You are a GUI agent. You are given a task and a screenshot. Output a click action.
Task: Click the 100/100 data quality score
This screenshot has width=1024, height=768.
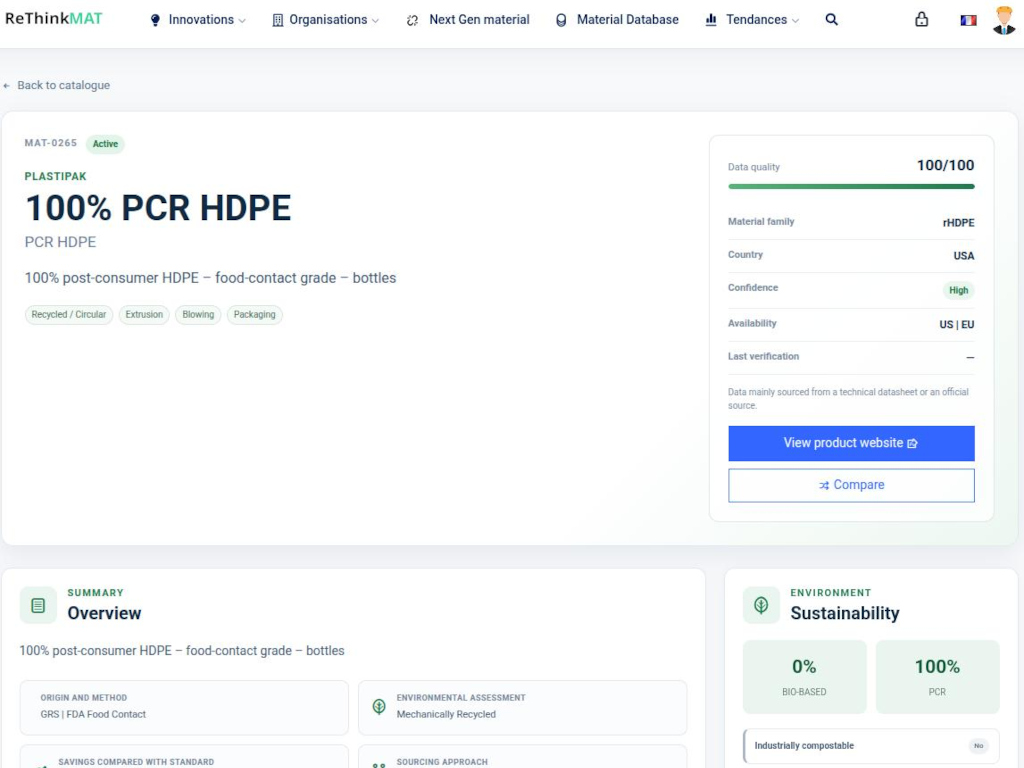coord(945,165)
